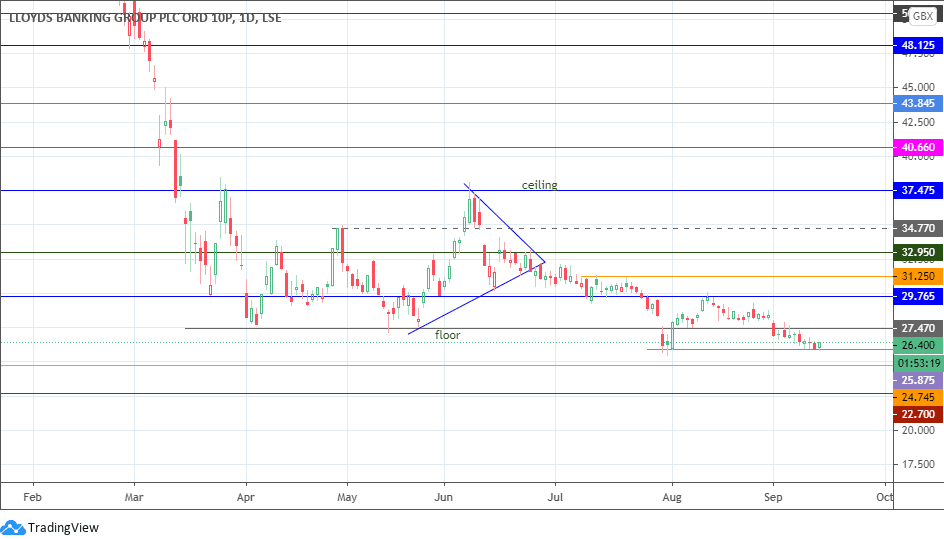Screen dimensions: 944x539
Task: Click the Jun date label
Action: coord(444,497)
